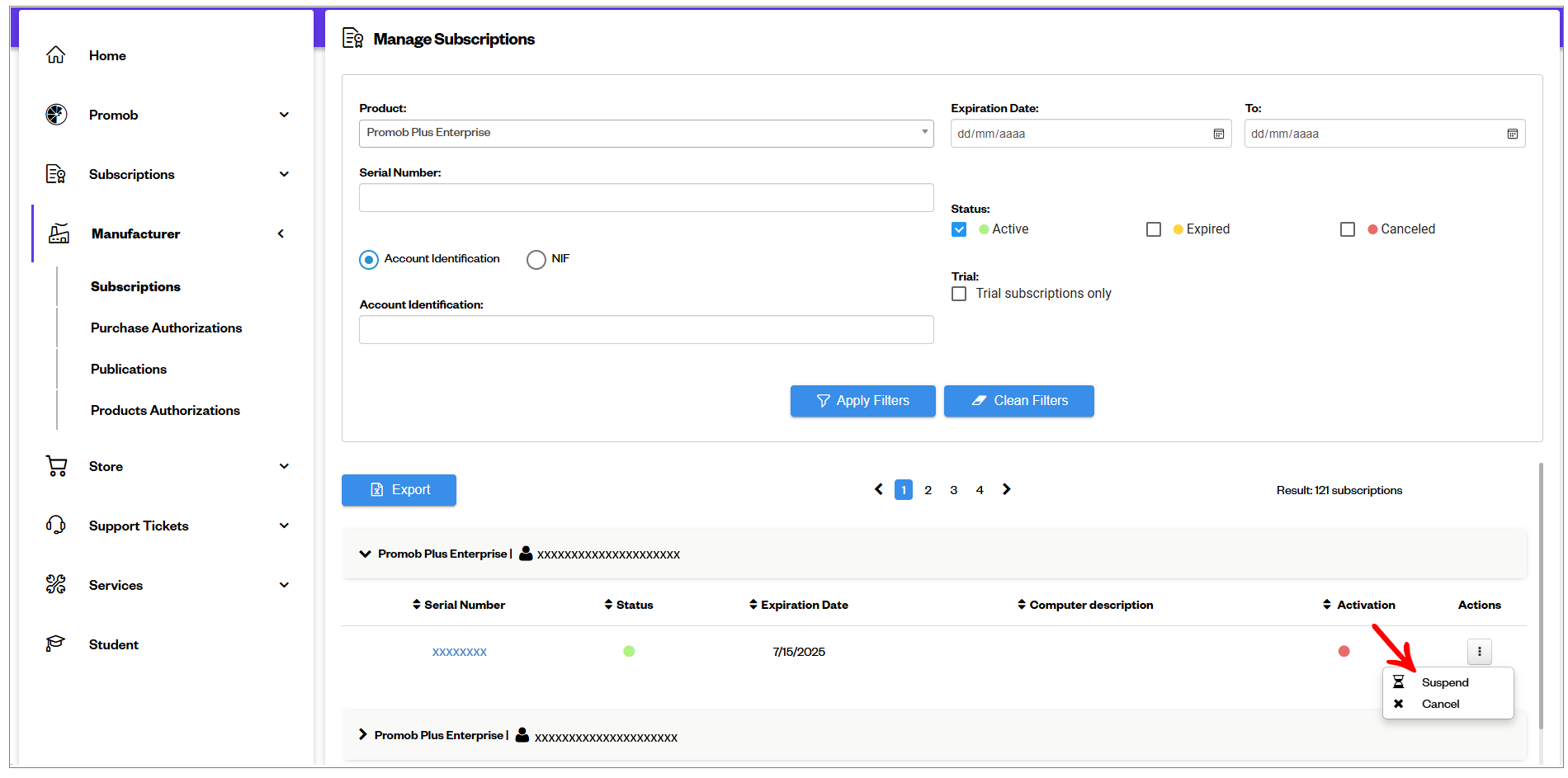Collapse the first Promob Plus Enterprise group

pyautogui.click(x=365, y=554)
